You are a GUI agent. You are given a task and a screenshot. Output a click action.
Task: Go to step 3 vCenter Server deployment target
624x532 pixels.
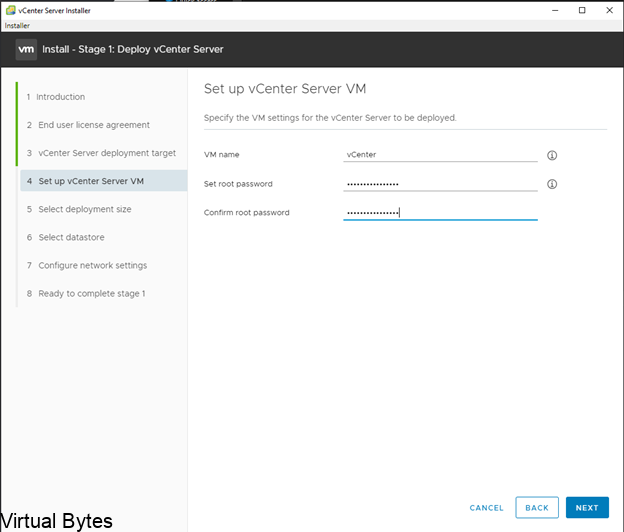click(101, 153)
